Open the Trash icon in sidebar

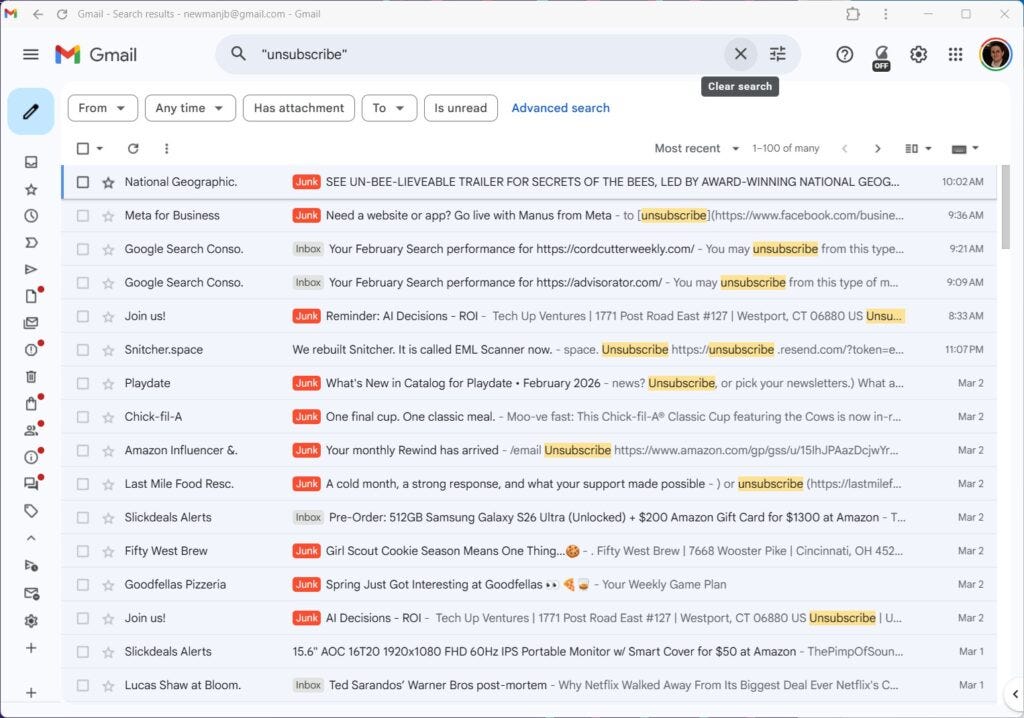(x=31, y=376)
